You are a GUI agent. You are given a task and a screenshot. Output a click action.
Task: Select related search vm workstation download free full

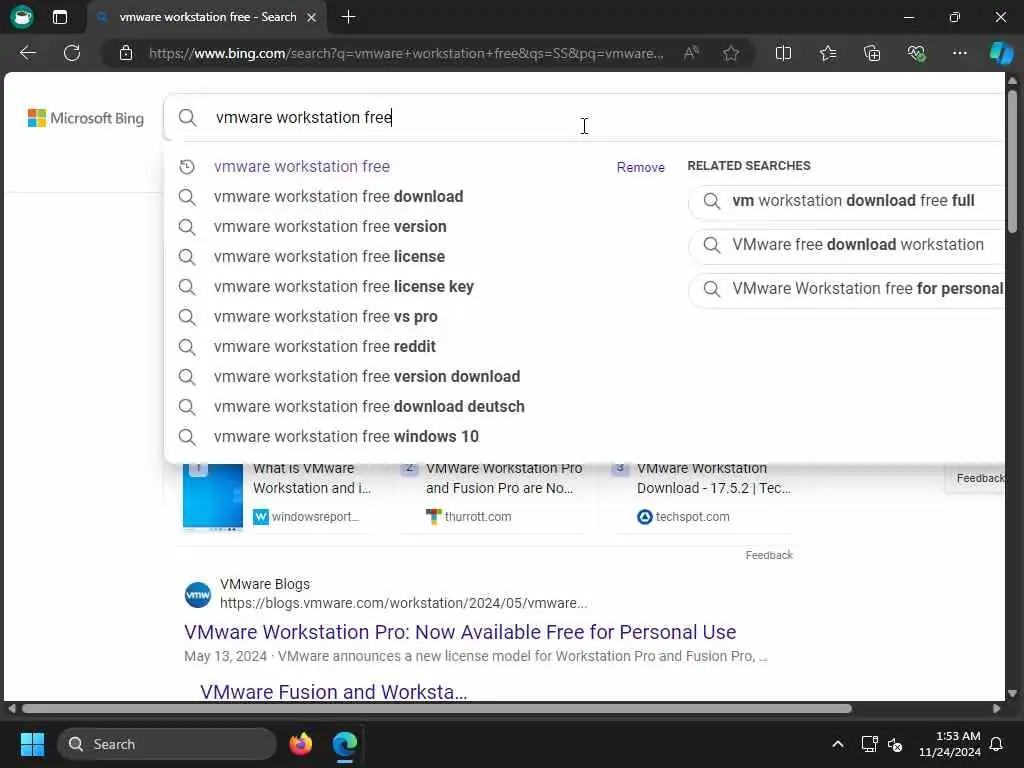pos(846,201)
